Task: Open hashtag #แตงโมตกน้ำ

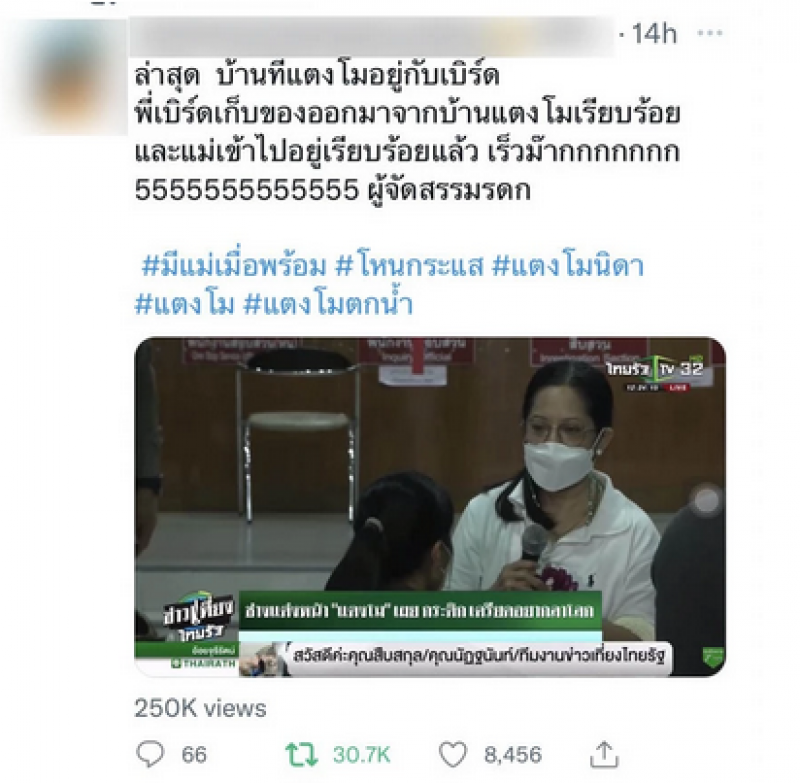Action: [x=328, y=305]
